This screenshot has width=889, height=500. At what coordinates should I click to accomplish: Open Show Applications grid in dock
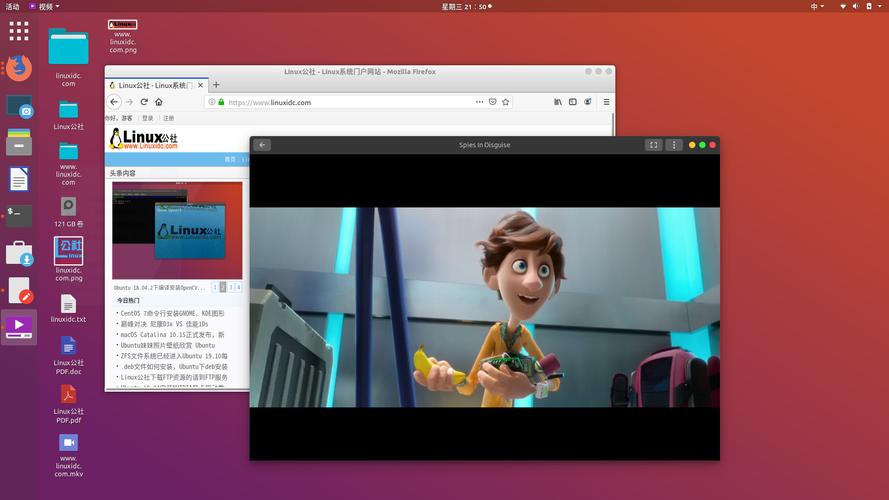tap(18, 31)
